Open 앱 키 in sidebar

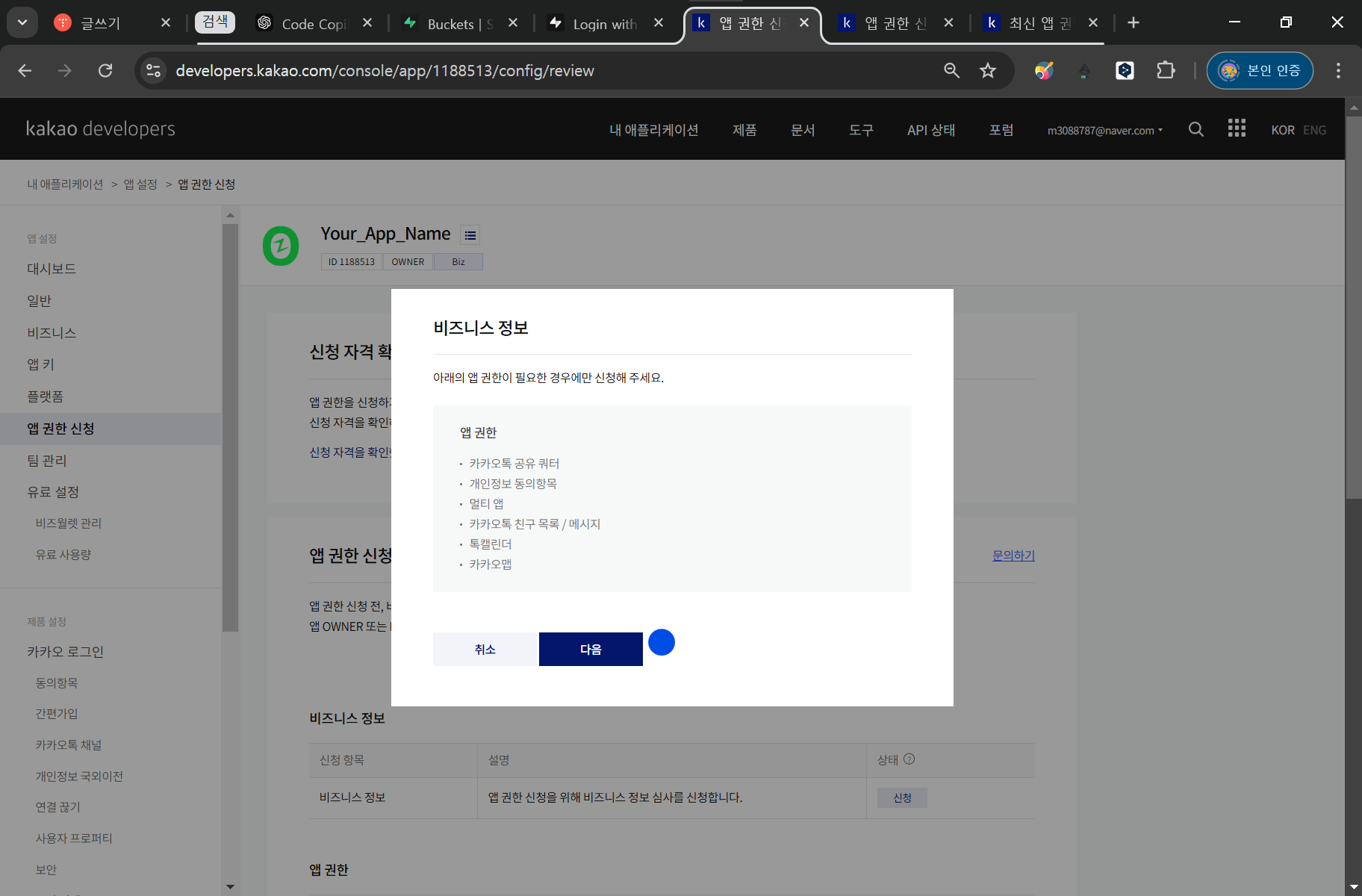coord(40,364)
